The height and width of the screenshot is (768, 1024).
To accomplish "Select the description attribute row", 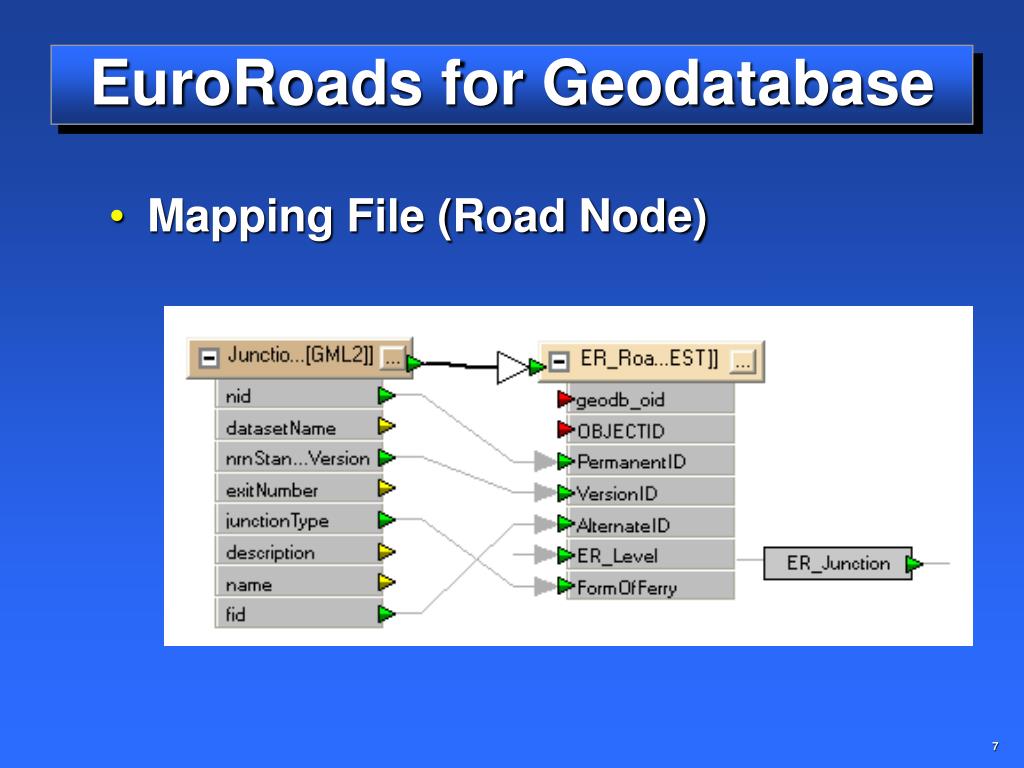I will tap(298, 552).
